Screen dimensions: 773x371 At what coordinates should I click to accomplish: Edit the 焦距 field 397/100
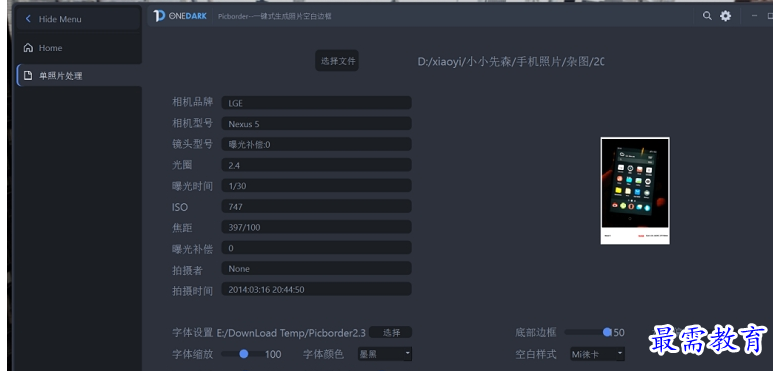[x=316, y=227]
